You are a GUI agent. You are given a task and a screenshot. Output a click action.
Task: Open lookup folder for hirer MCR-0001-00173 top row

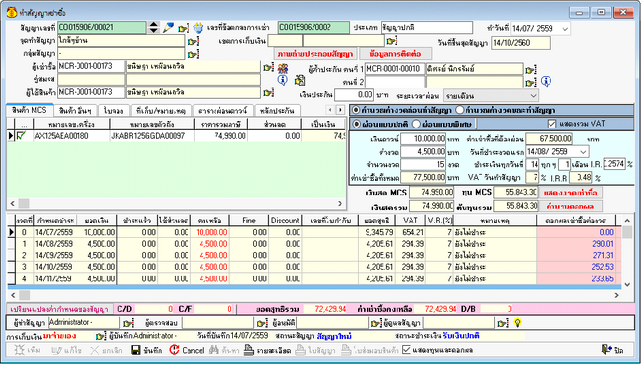pos(269,67)
